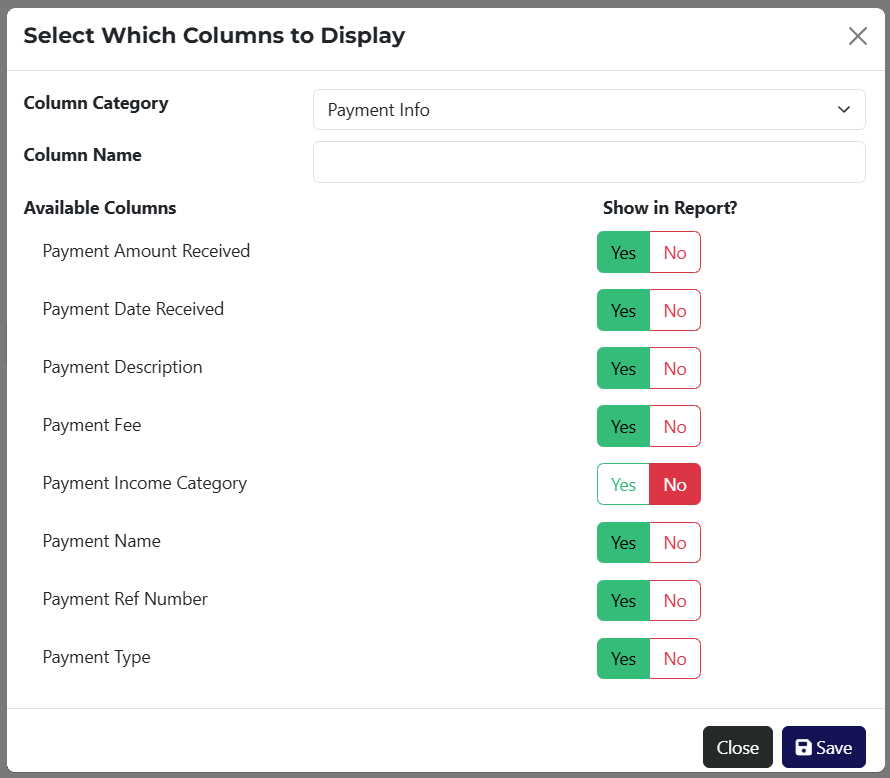This screenshot has width=890, height=778.
Task: Select Yes for Payment Amount Received
Action: tap(623, 252)
